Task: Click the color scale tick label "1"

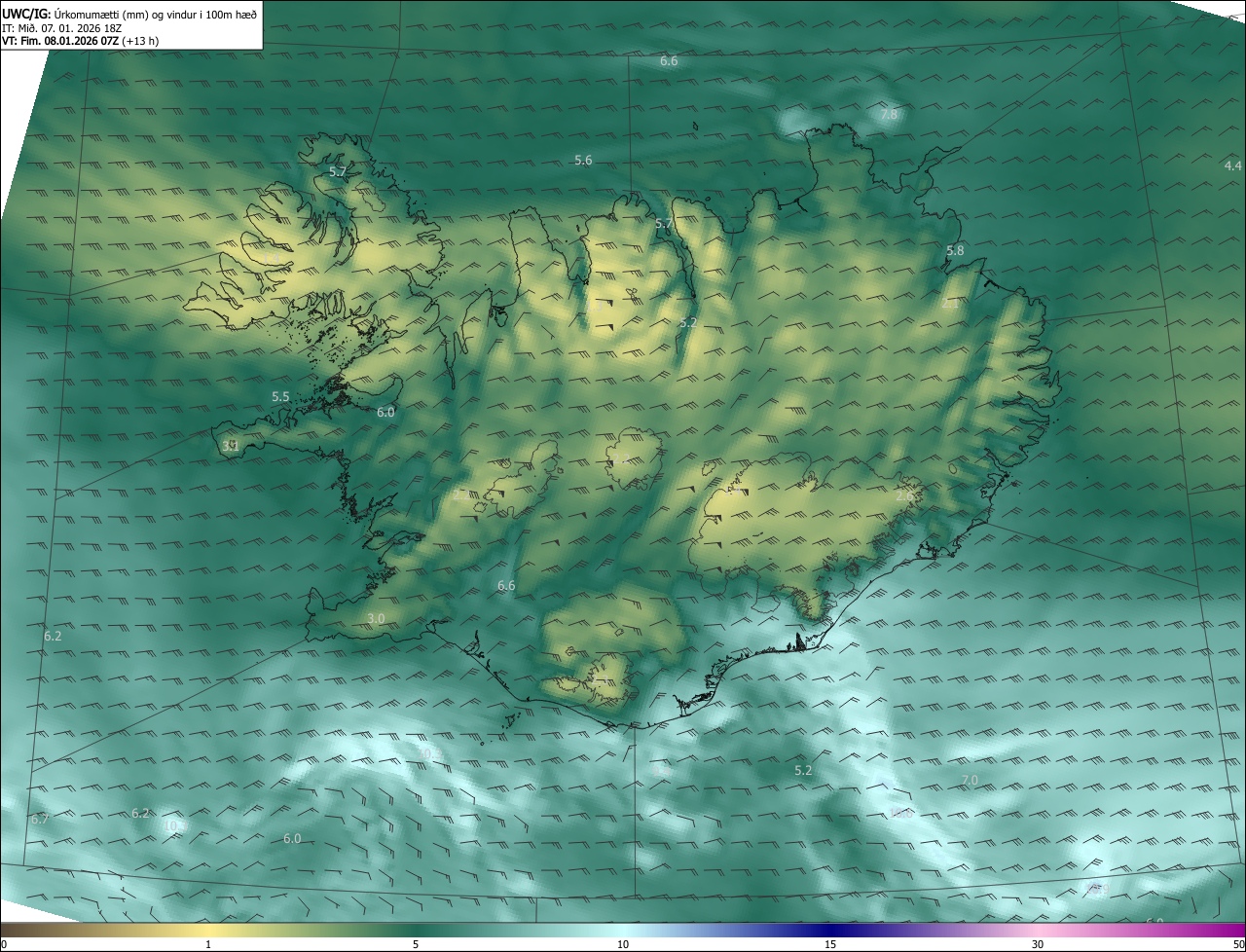Action: (208, 944)
